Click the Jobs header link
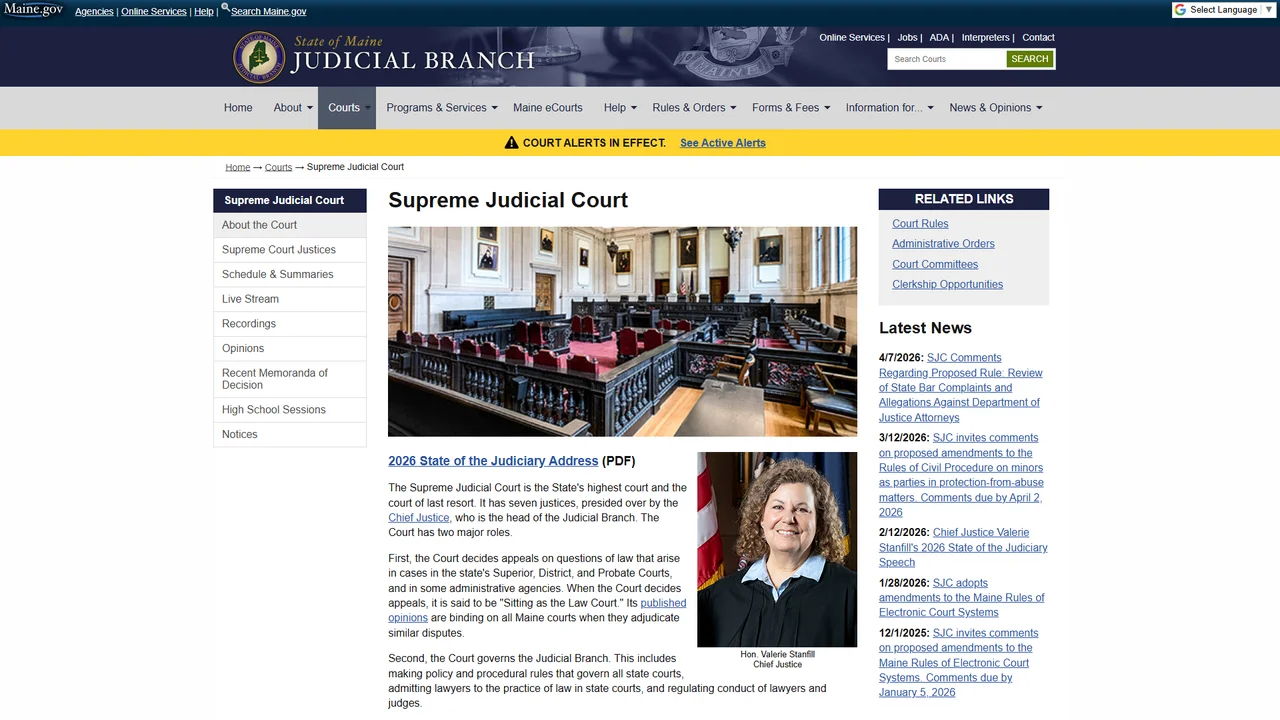 point(907,37)
